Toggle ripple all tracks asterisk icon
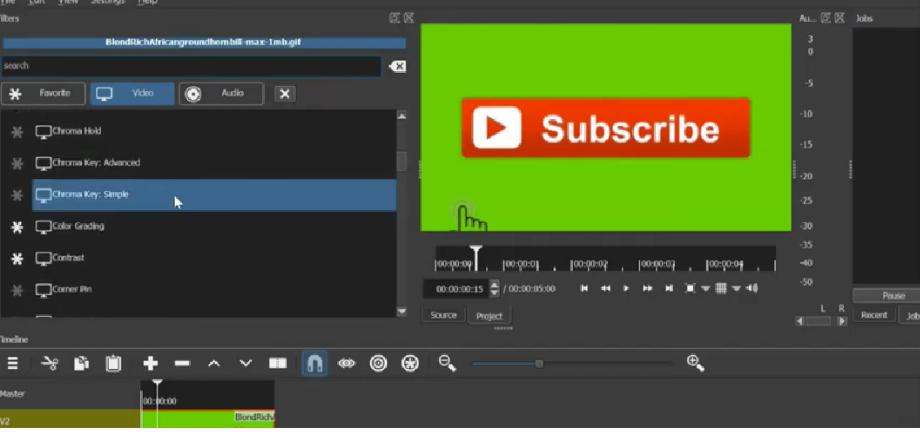920x432 pixels. point(410,364)
